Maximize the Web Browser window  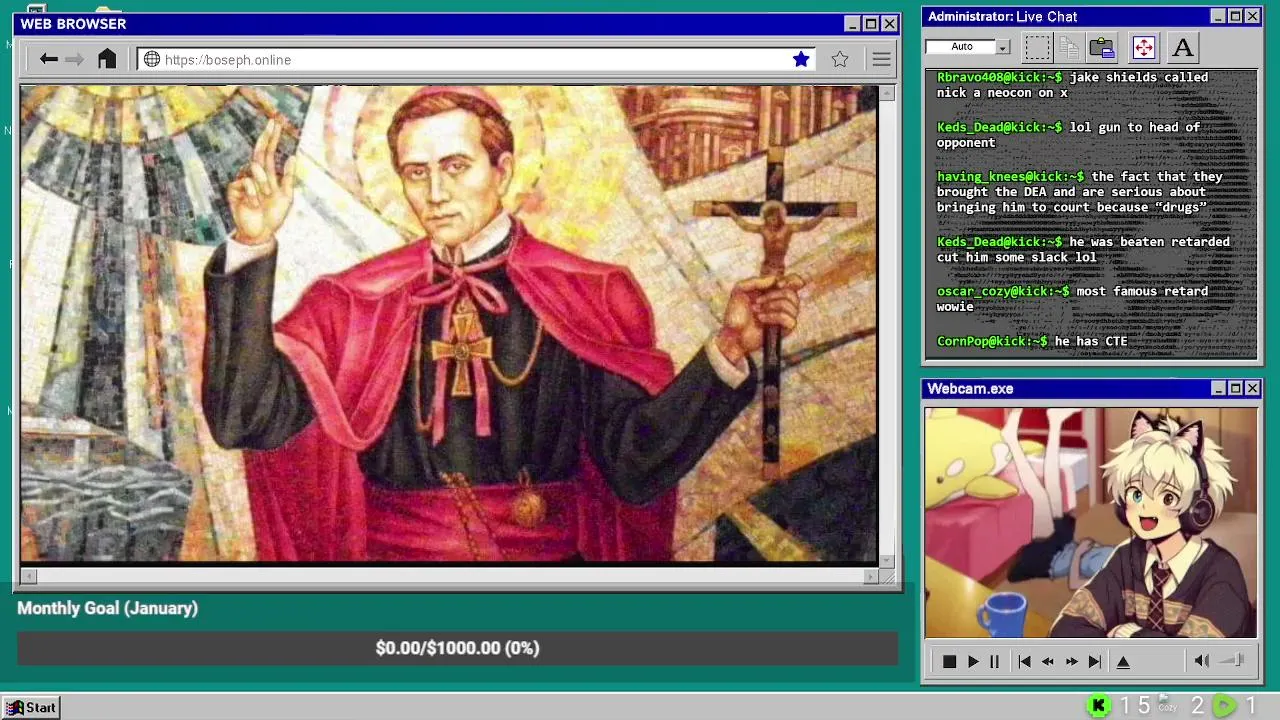coord(871,24)
